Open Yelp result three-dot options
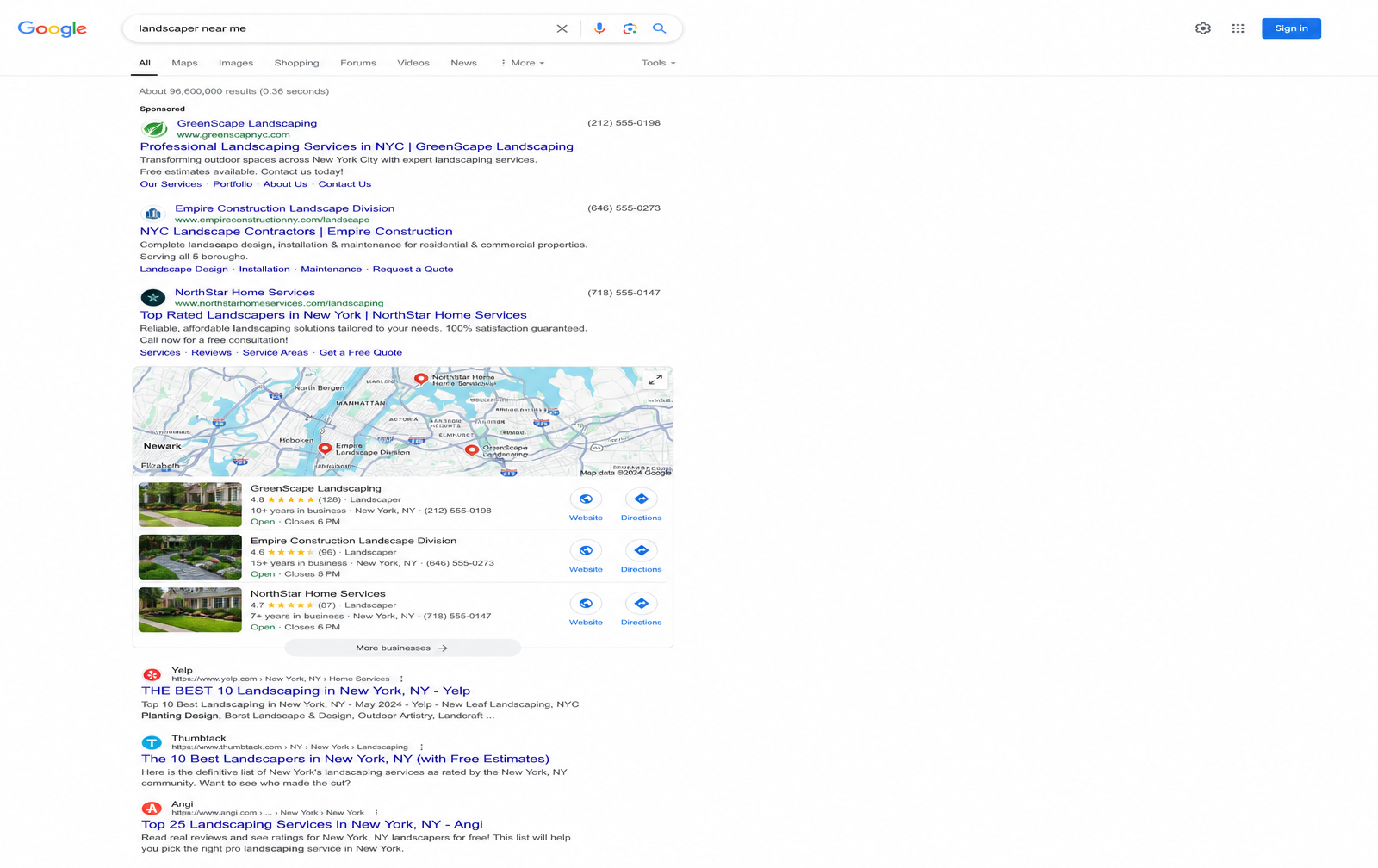 401,679
